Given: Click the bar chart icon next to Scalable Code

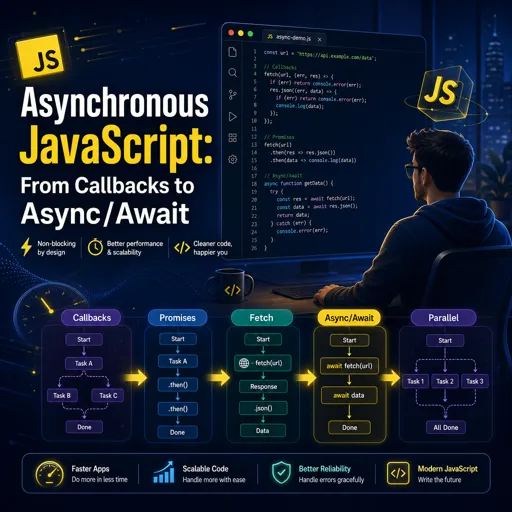Looking at the screenshot, I should point(164,472).
